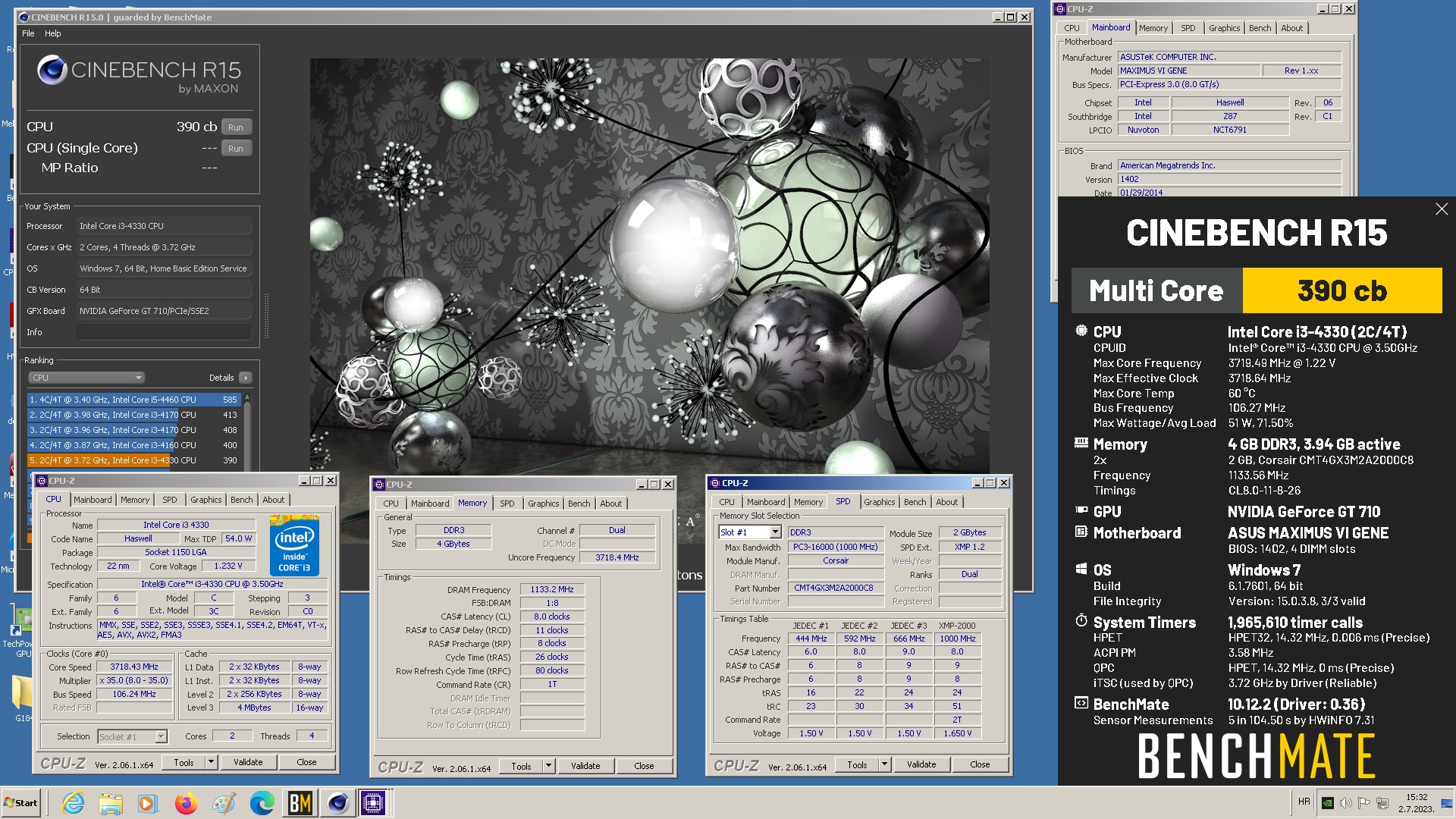Launch Internet Explorer from taskbar
This screenshot has height=819, width=1456.
point(74,803)
